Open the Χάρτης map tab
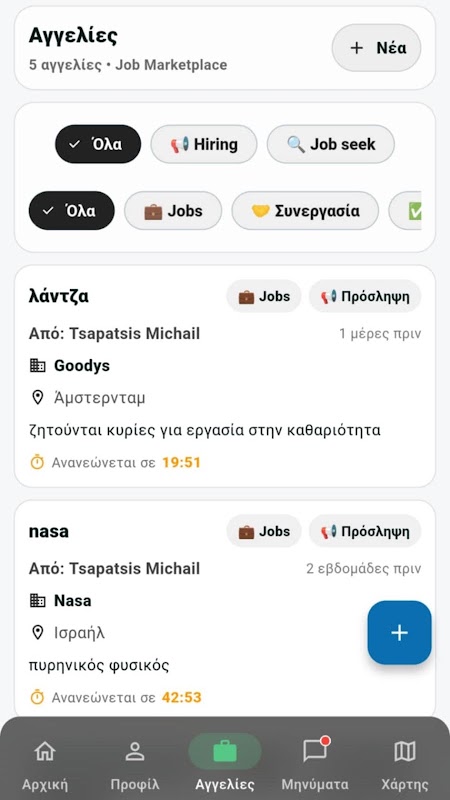 (x=405, y=765)
